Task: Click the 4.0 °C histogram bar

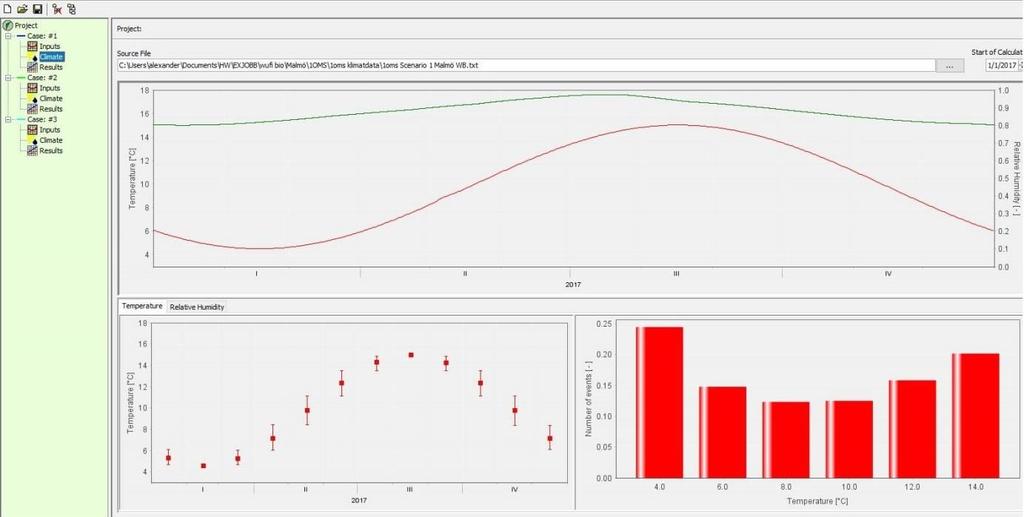Action: click(660, 402)
